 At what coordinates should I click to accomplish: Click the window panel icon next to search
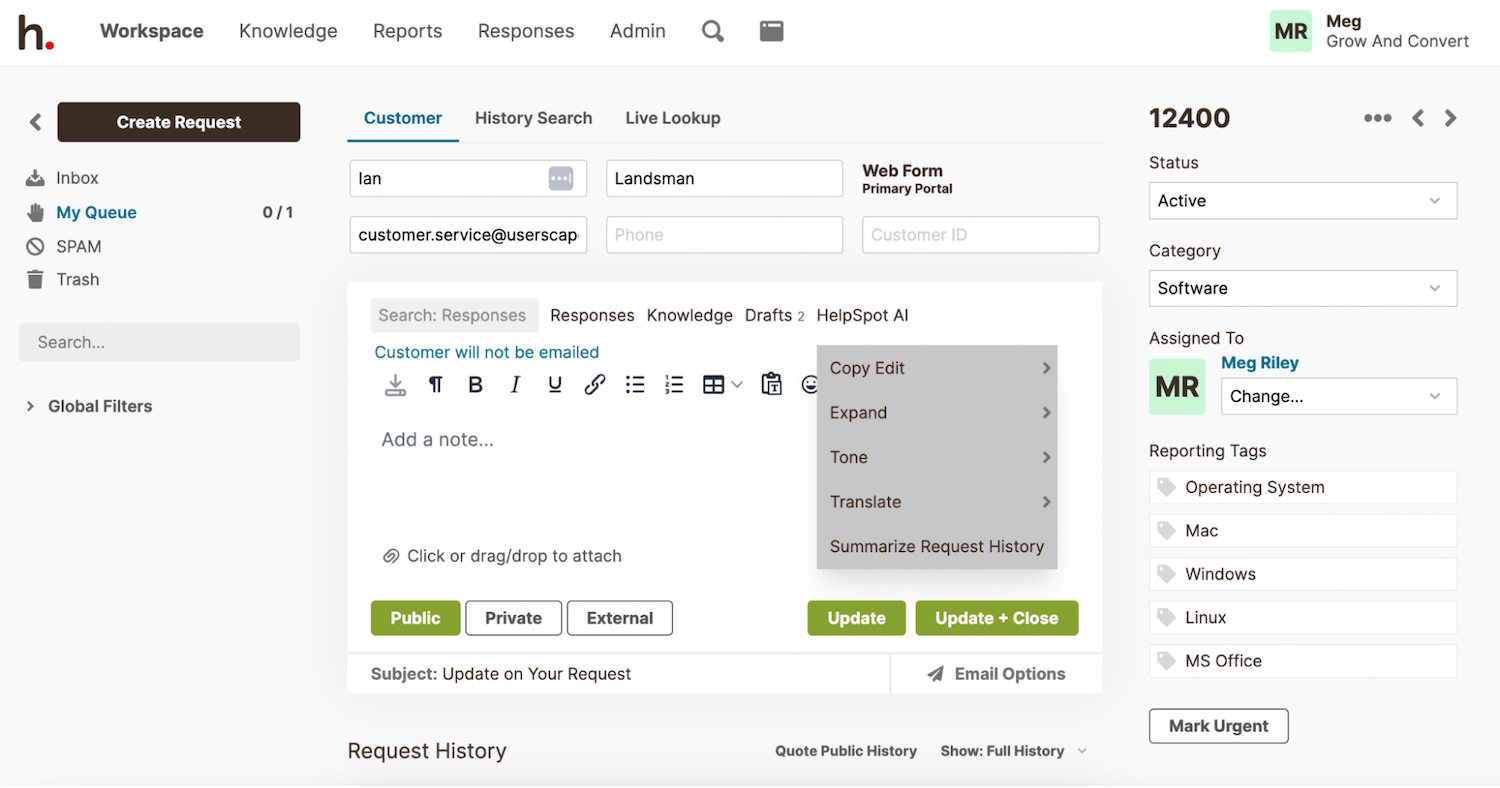(771, 31)
